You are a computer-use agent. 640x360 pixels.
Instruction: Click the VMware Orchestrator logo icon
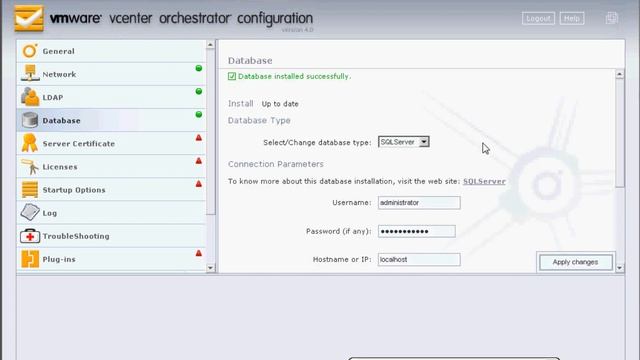[x=29, y=18]
